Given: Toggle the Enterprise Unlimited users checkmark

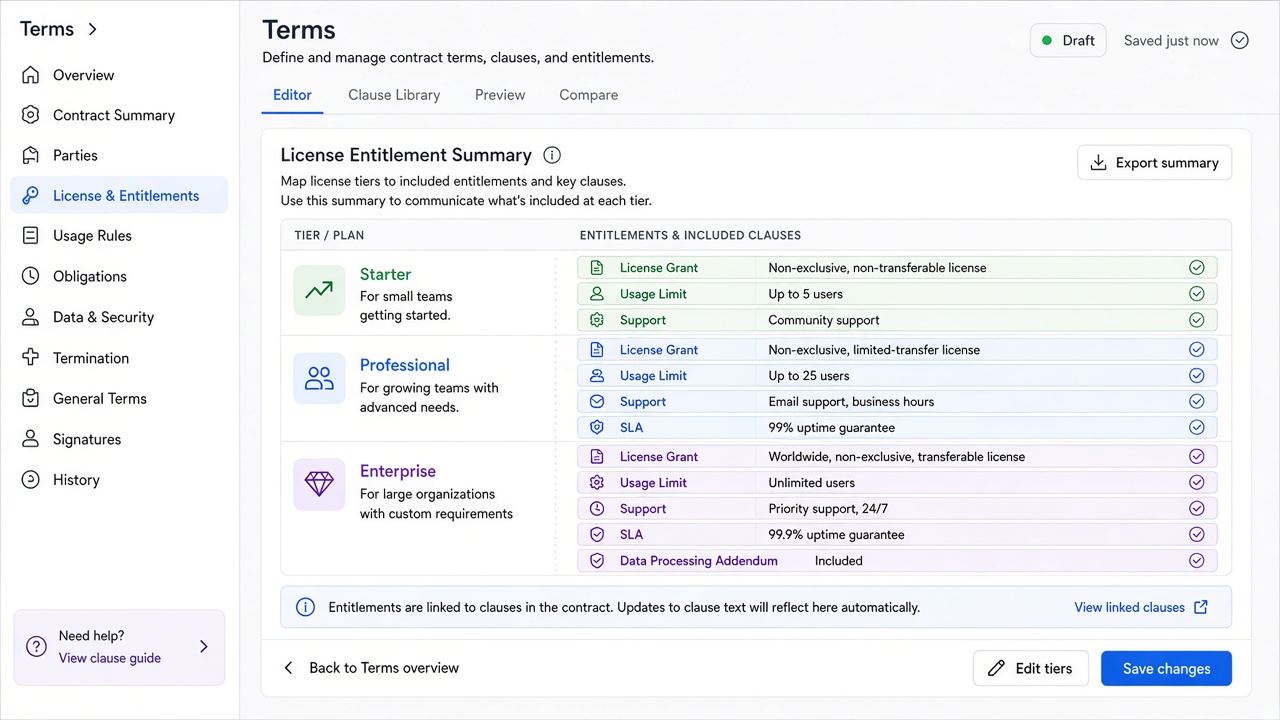Looking at the screenshot, I should 1196,483.
